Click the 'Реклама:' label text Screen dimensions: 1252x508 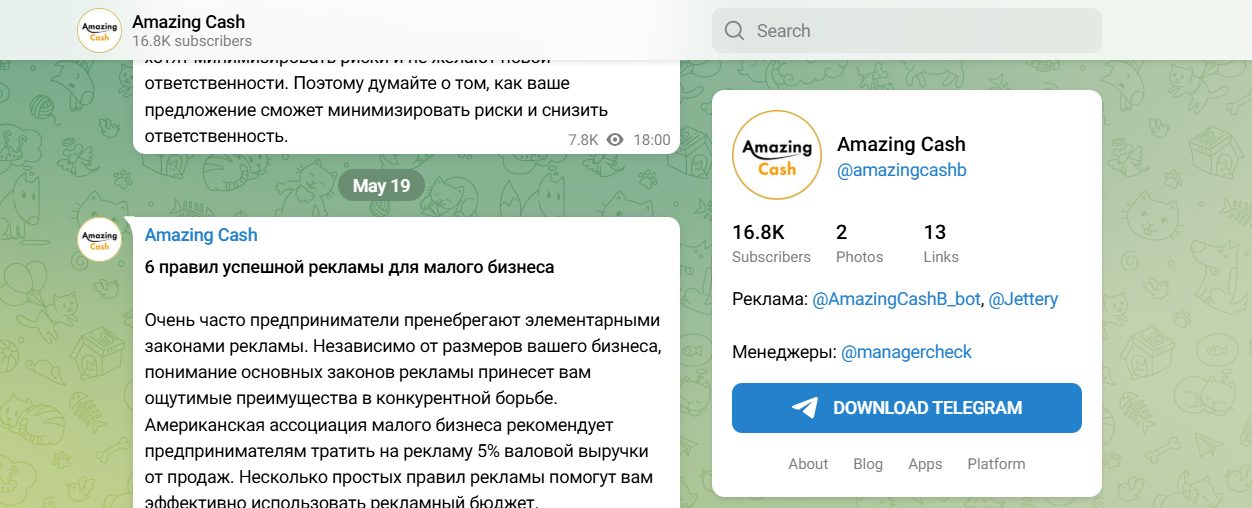tap(769, 299)
